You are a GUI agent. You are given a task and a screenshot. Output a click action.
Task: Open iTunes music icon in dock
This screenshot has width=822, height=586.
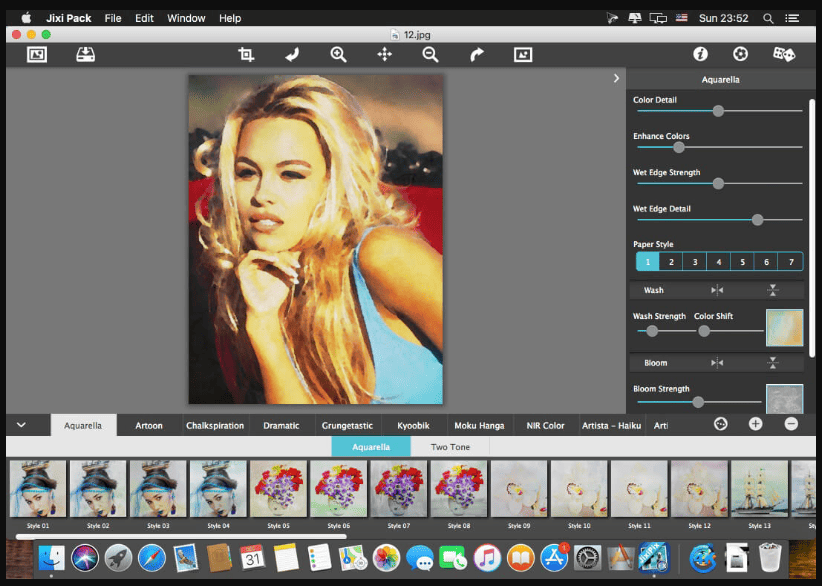click(x=487, y=558)
